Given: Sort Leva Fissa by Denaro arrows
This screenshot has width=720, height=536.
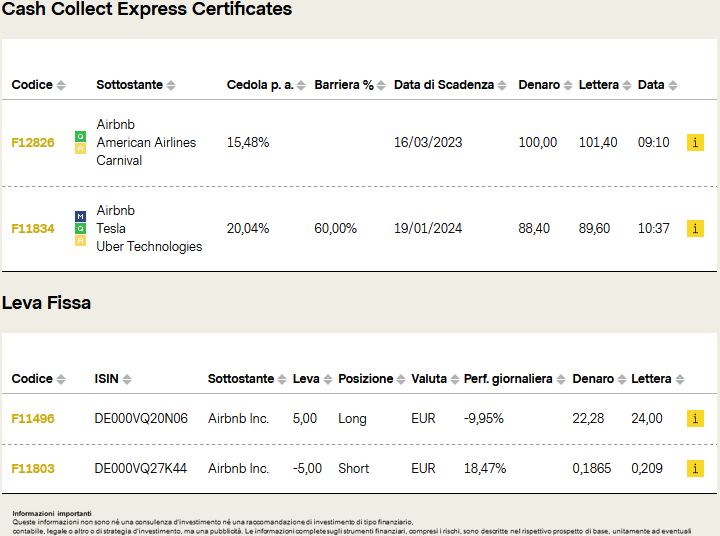Looking at the screenshot, I should pos(622,379).
